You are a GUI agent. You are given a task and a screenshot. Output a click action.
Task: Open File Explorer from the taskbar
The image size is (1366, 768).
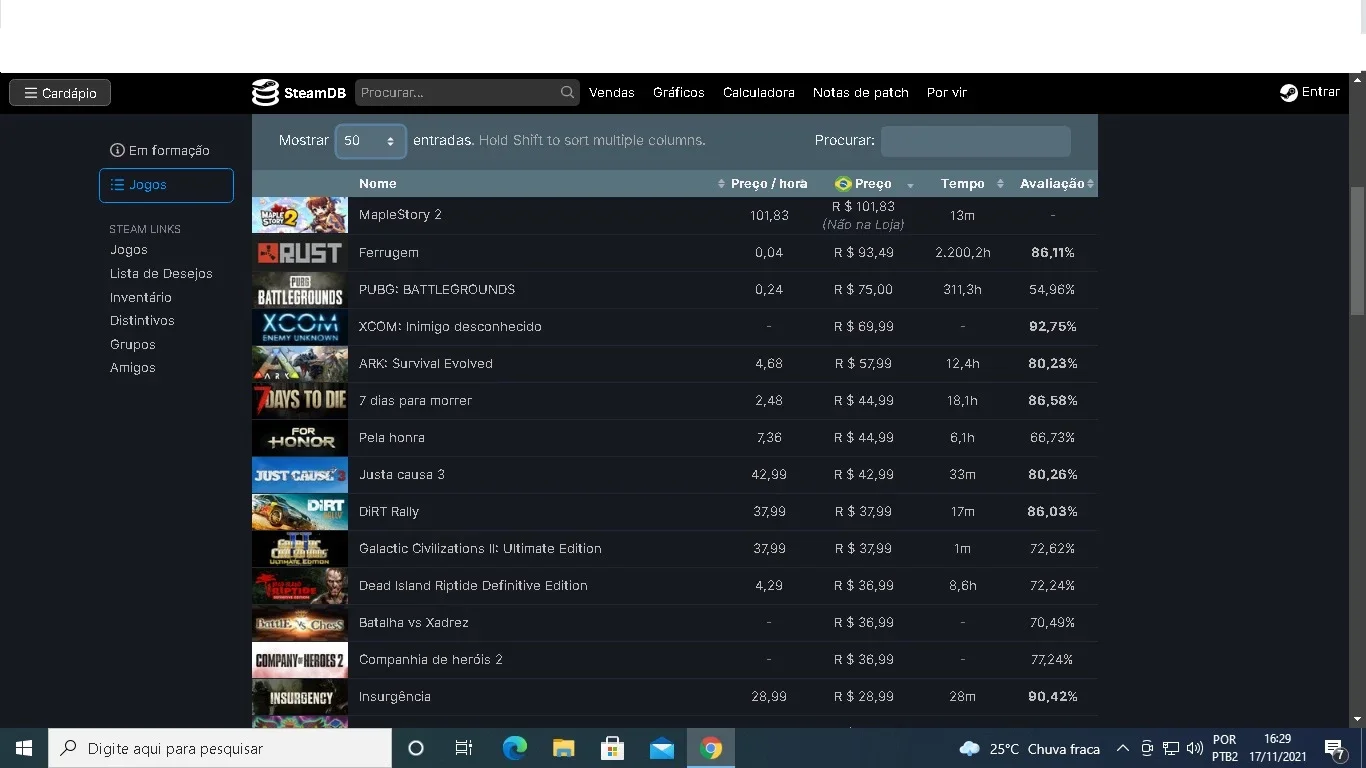pos(564,748)
